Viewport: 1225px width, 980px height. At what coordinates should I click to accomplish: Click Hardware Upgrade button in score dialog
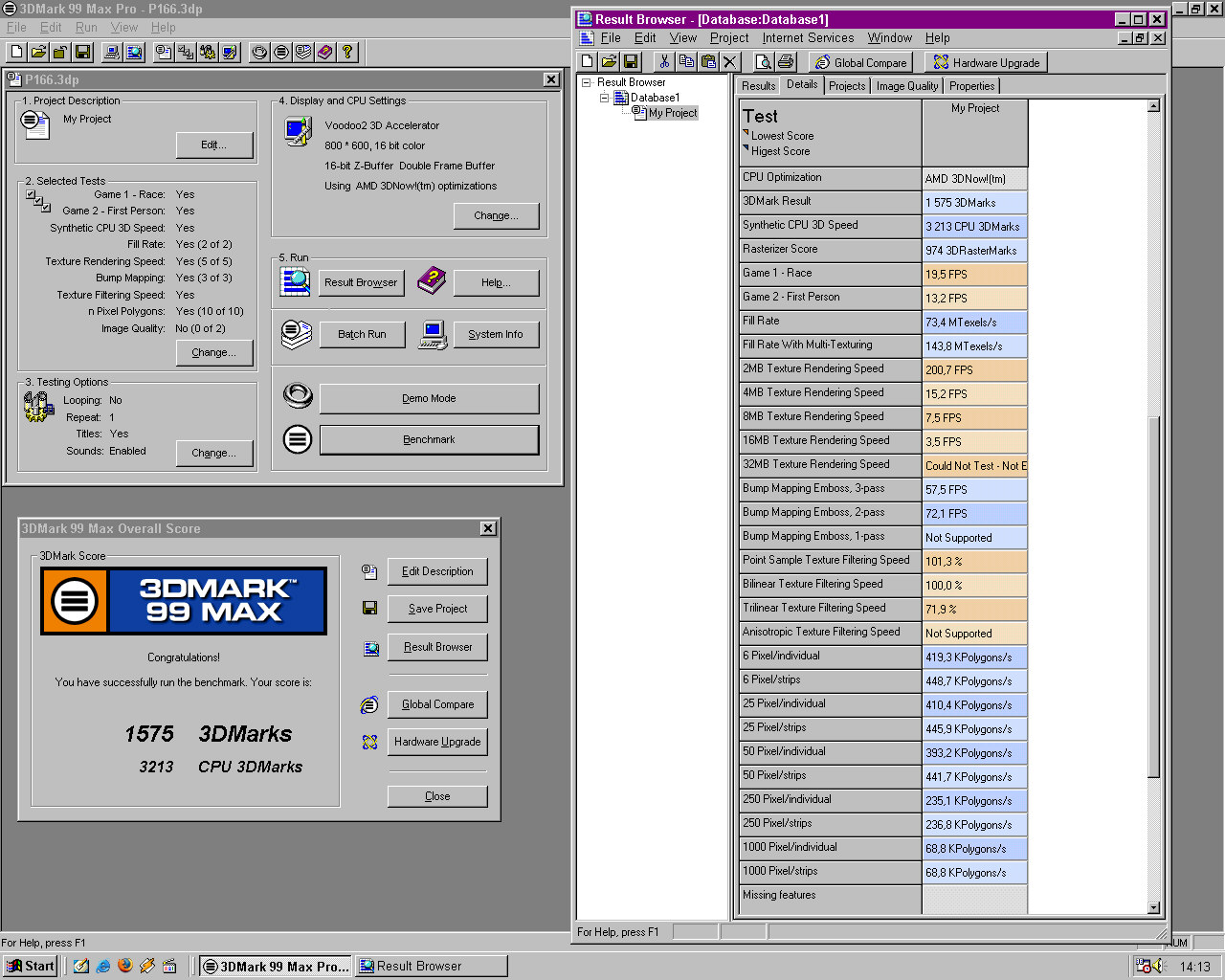[437, 743]
